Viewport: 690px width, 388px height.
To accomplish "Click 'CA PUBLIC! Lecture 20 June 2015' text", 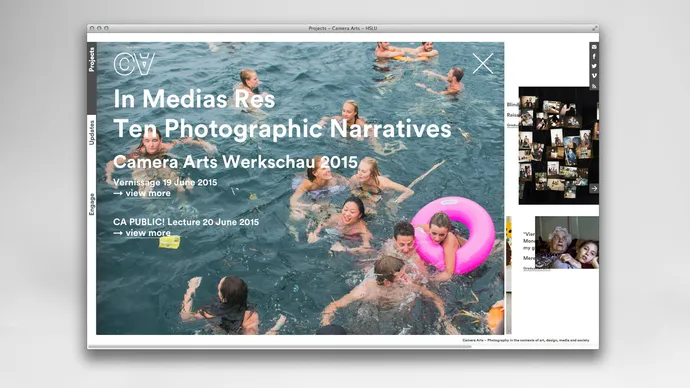I will click(x=186, y=222).
